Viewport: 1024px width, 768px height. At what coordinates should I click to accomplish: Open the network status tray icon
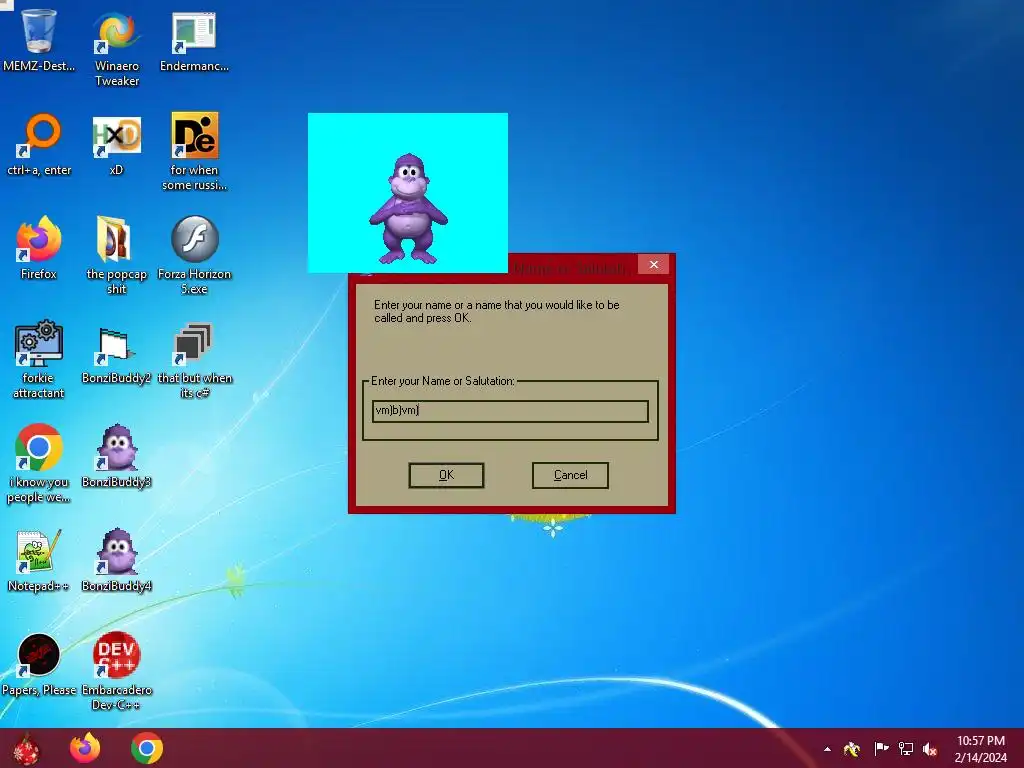pyautogui.click(x=906, y=748)
